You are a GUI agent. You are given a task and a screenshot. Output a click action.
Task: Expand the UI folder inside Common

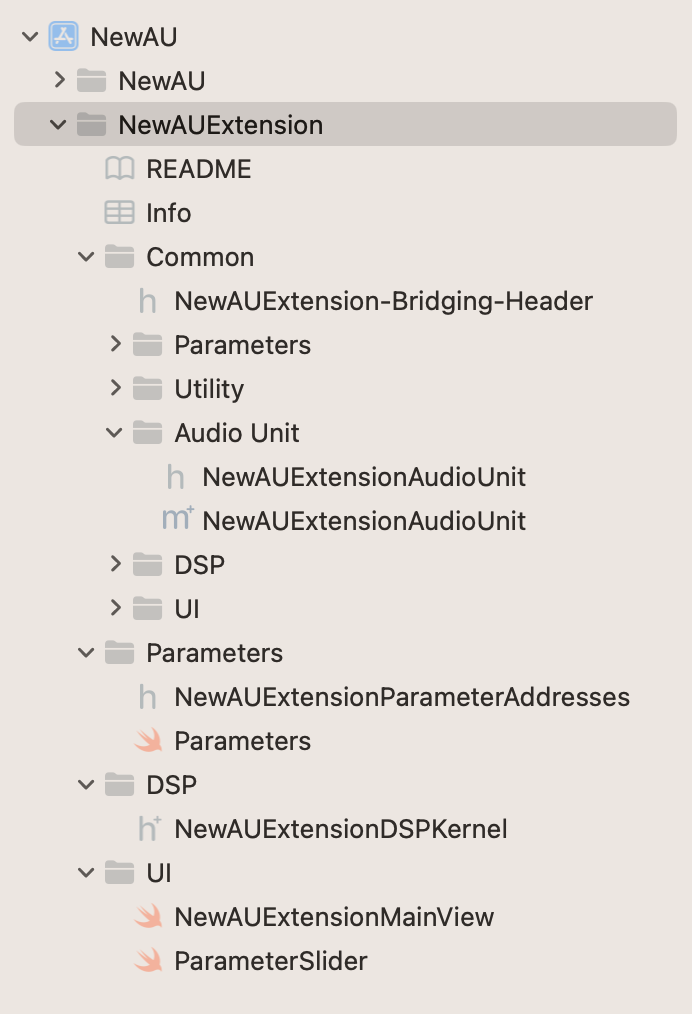[115, 608]
